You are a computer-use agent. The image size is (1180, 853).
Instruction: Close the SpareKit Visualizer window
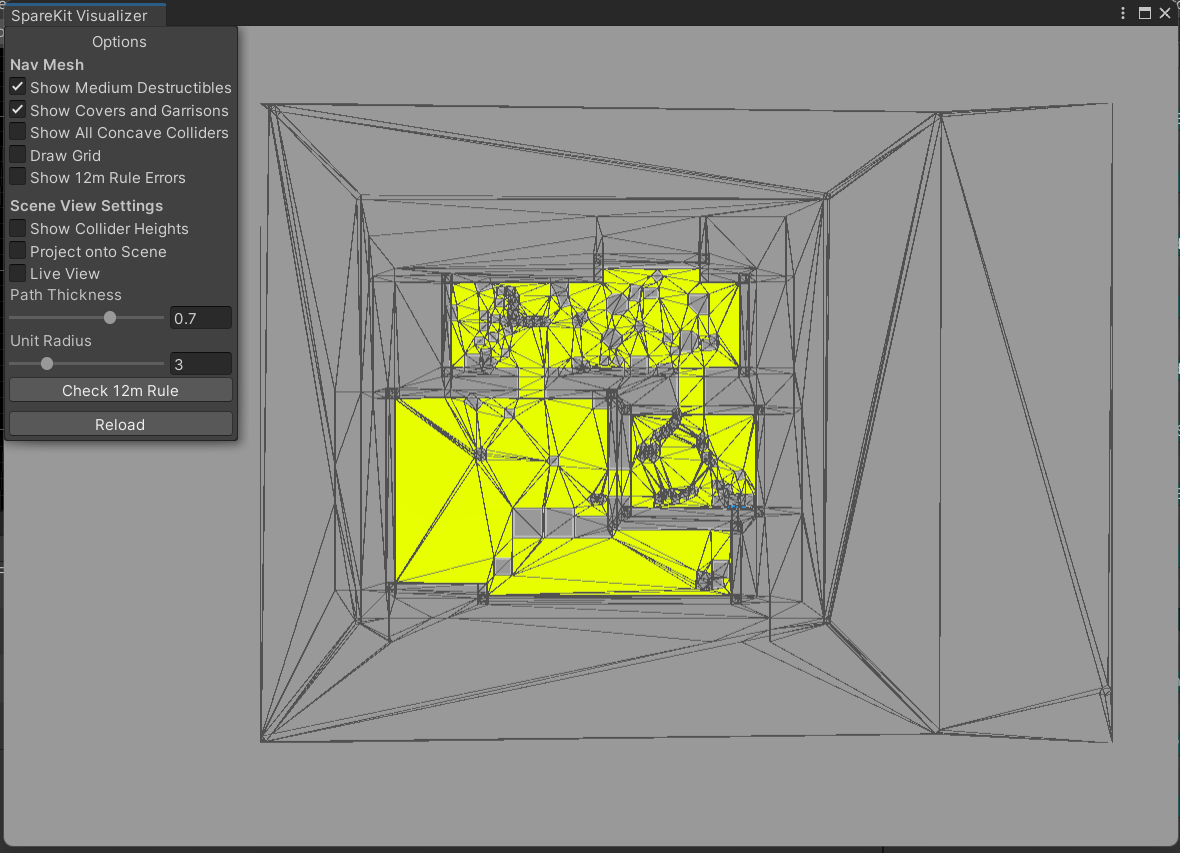click(1165, 14)
